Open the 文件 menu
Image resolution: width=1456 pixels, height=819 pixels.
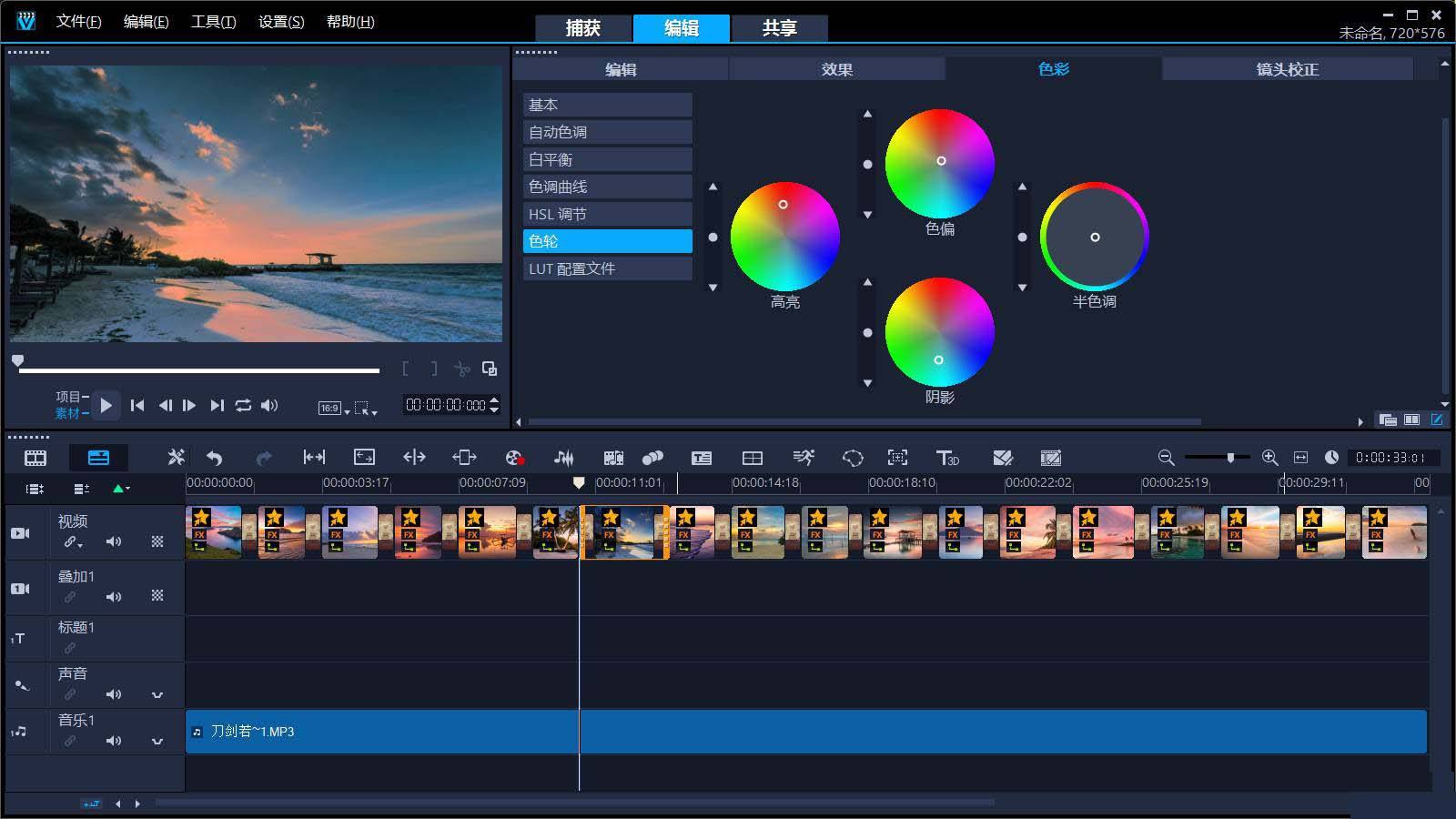coord(78,22)
